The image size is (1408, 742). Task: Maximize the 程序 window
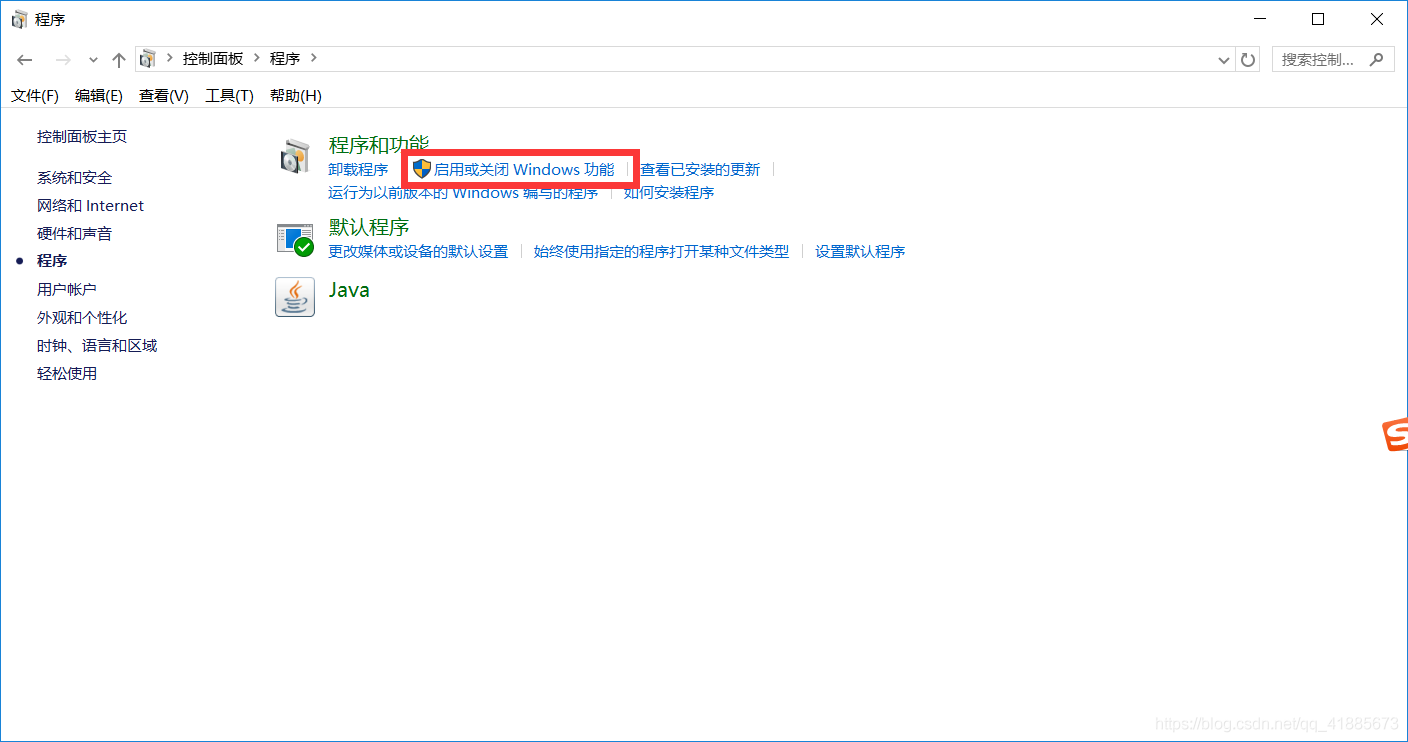1318,19
